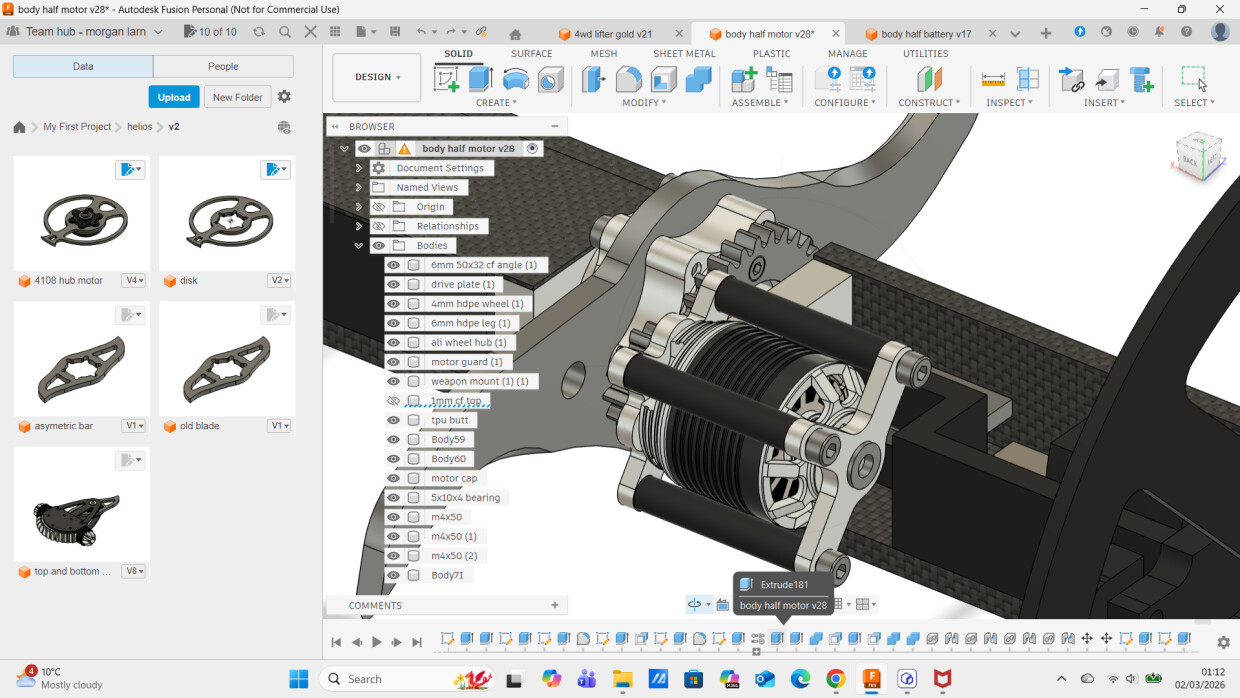The height and width of the screenshot is (698, 1240).
Task: Open the ASSEMBLE dropdown menu
Action: [x=760, y=103]
